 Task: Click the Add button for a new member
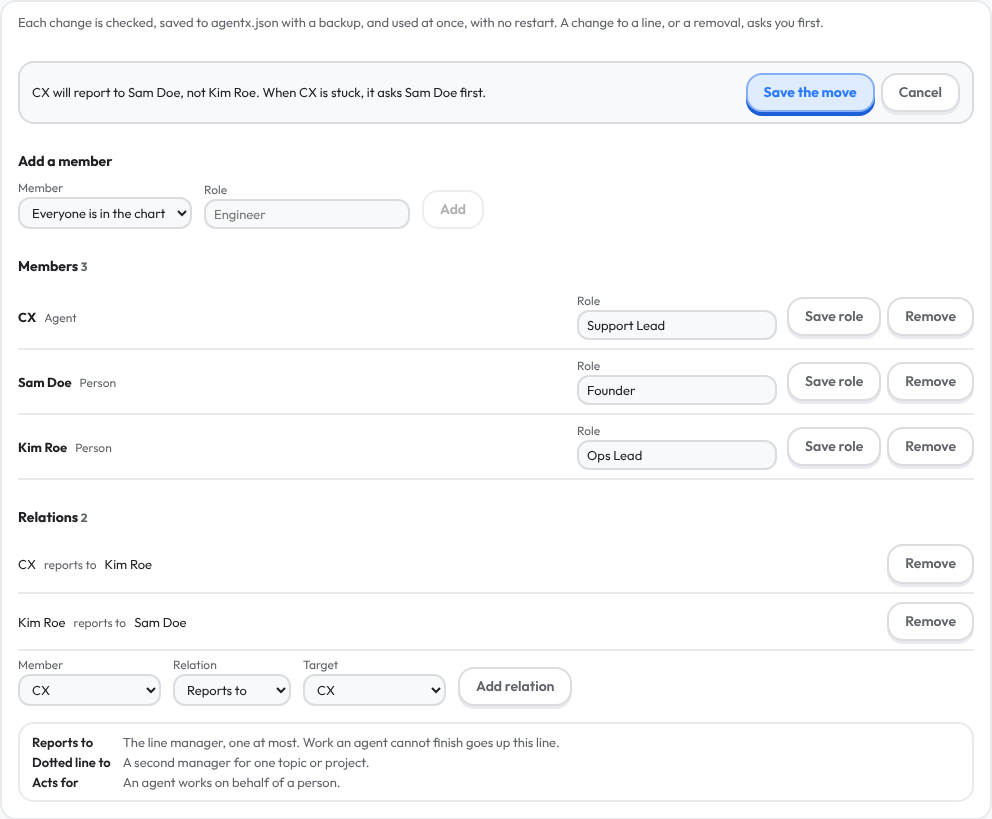click(x=453, y=209)
